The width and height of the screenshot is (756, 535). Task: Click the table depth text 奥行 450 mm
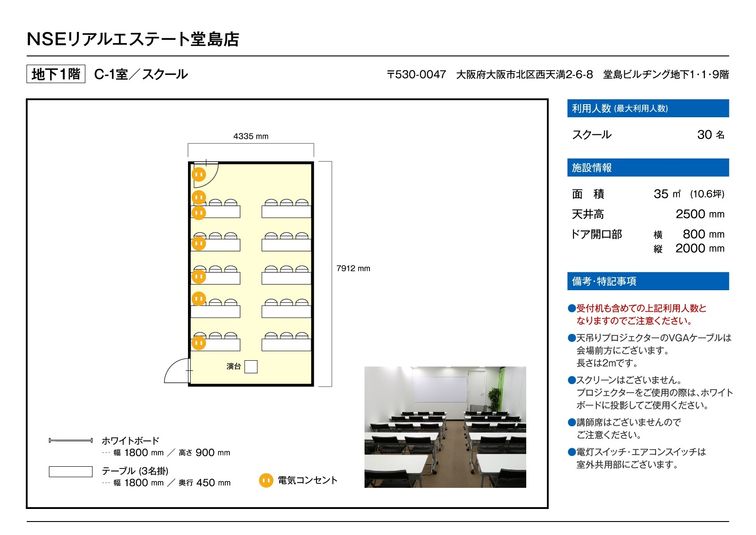pos(204,482)
